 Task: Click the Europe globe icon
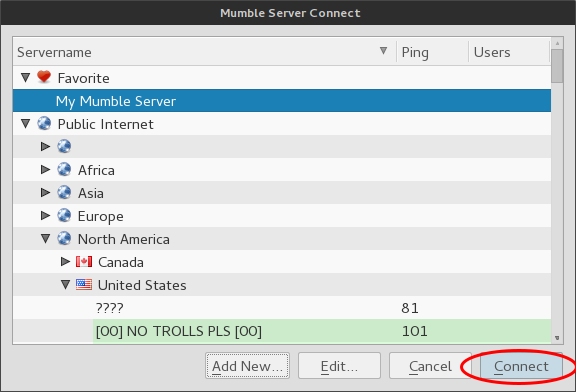pos(64,215)
